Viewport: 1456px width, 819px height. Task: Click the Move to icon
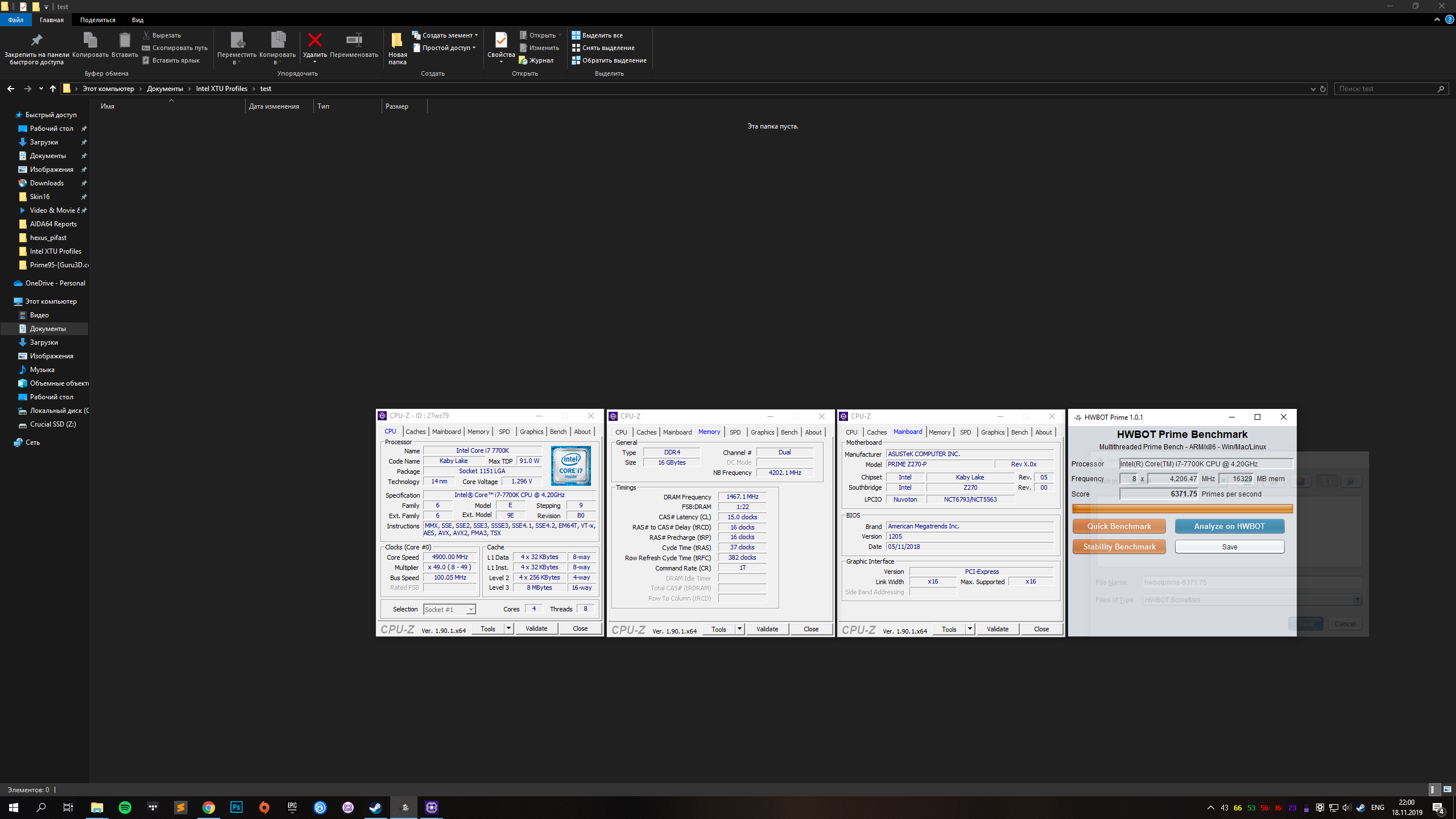(237, 40)
